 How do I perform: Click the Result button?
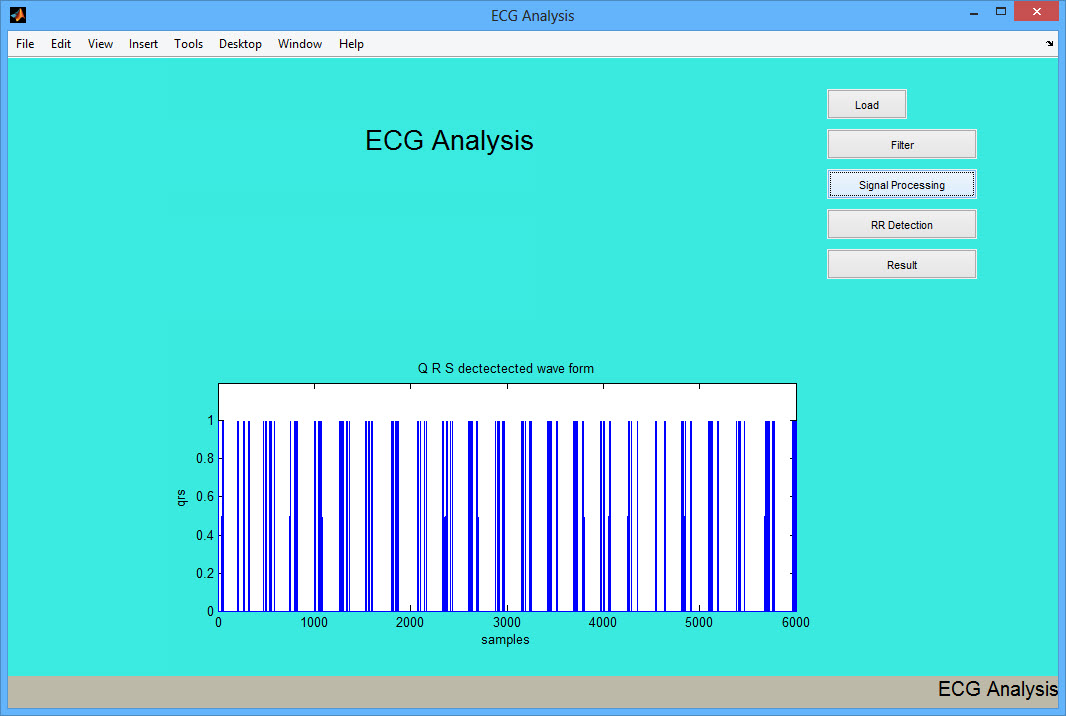coord(901,265)
